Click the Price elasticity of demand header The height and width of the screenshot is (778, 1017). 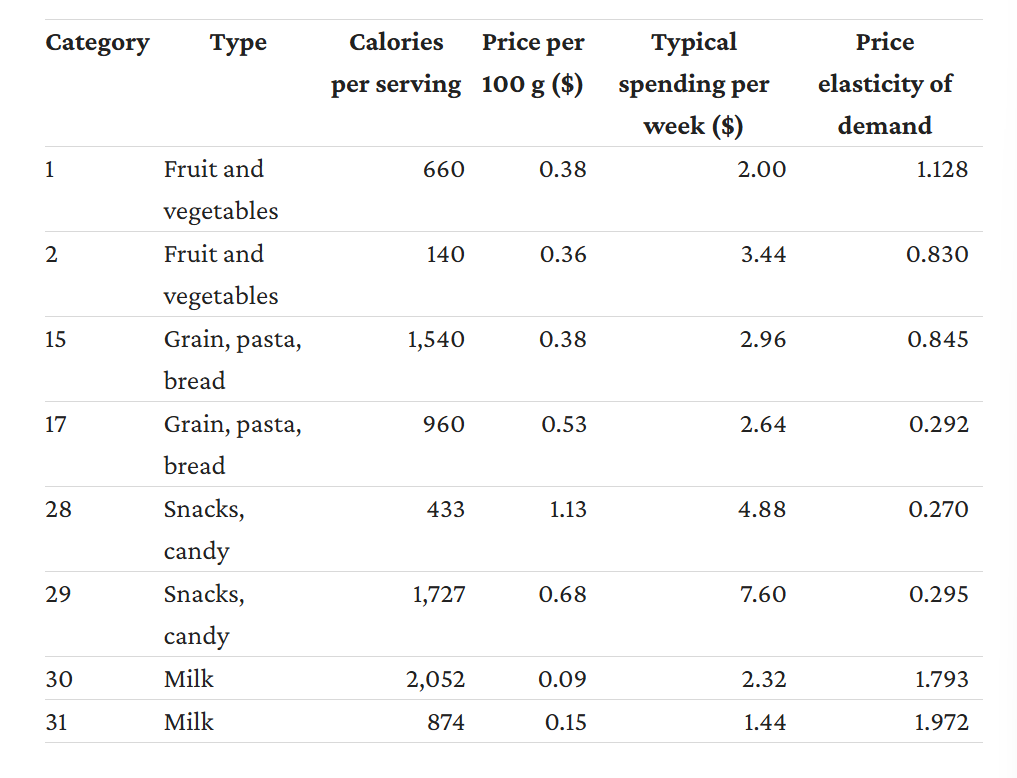(x=885, y=84)
